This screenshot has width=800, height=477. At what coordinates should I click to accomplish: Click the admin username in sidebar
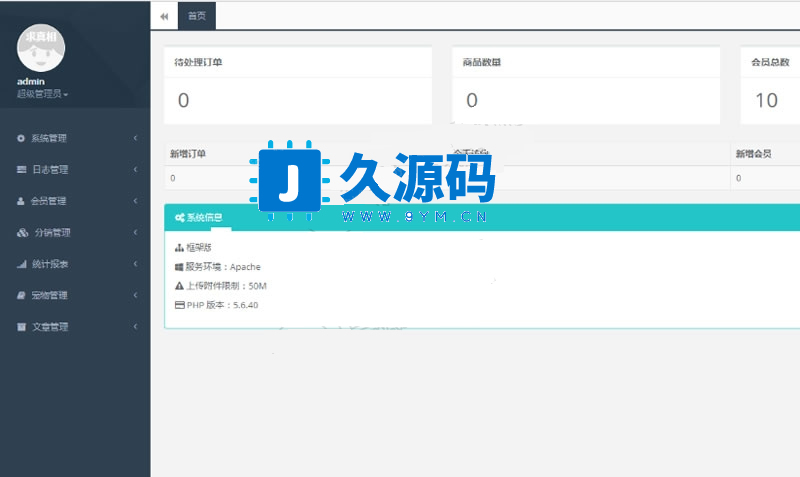pos(31,81)
